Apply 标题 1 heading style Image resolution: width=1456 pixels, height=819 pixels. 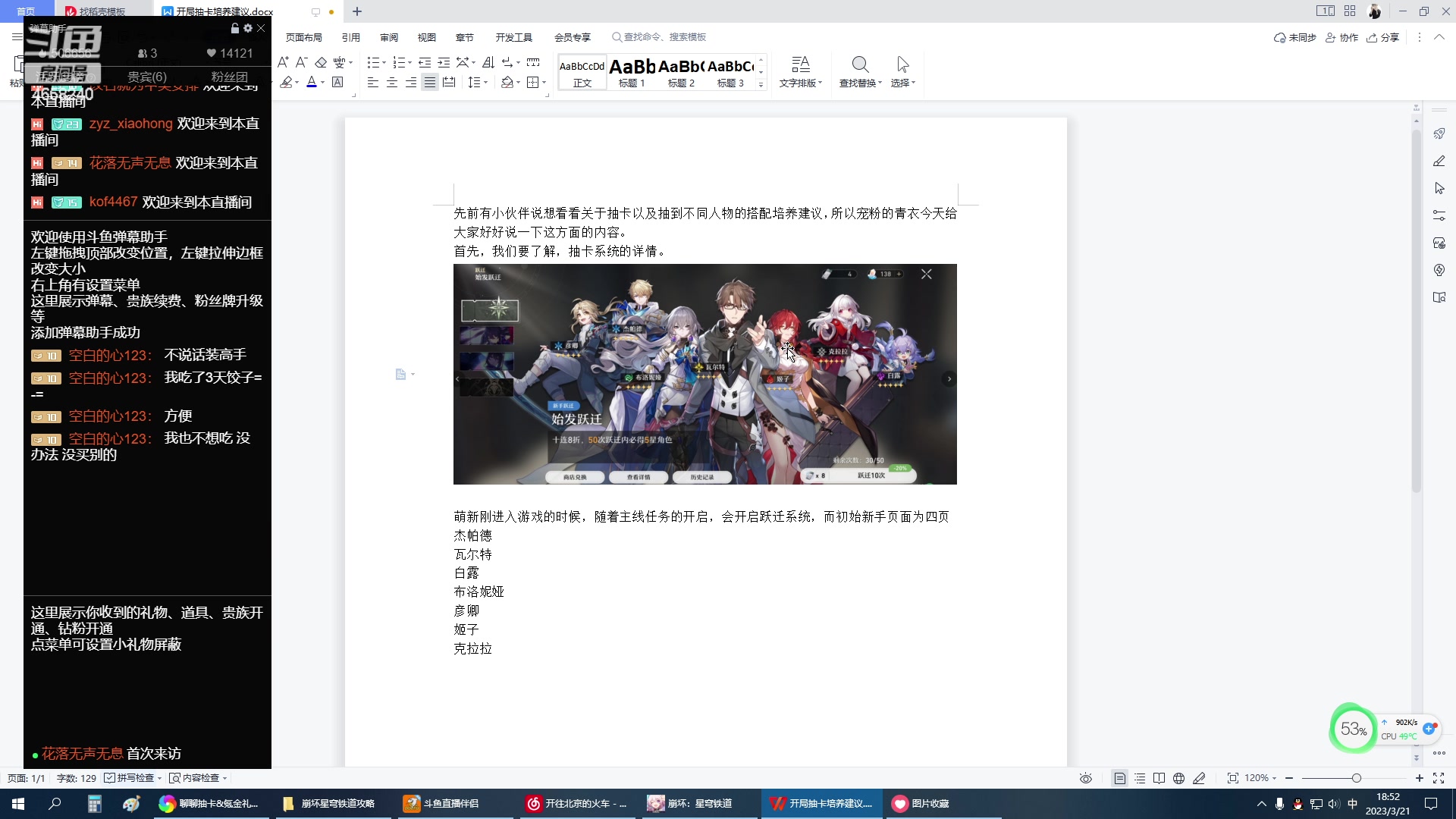pos(632,73)
